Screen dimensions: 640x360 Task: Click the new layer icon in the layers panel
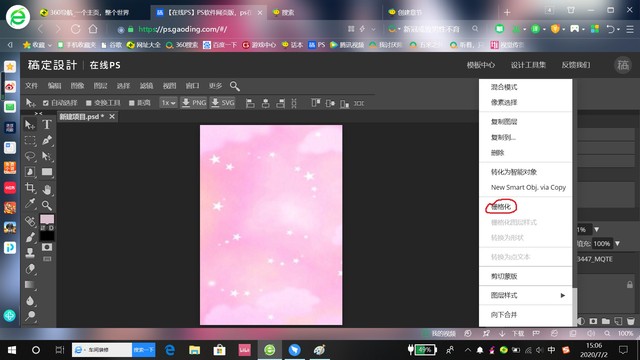click(618, 321)
